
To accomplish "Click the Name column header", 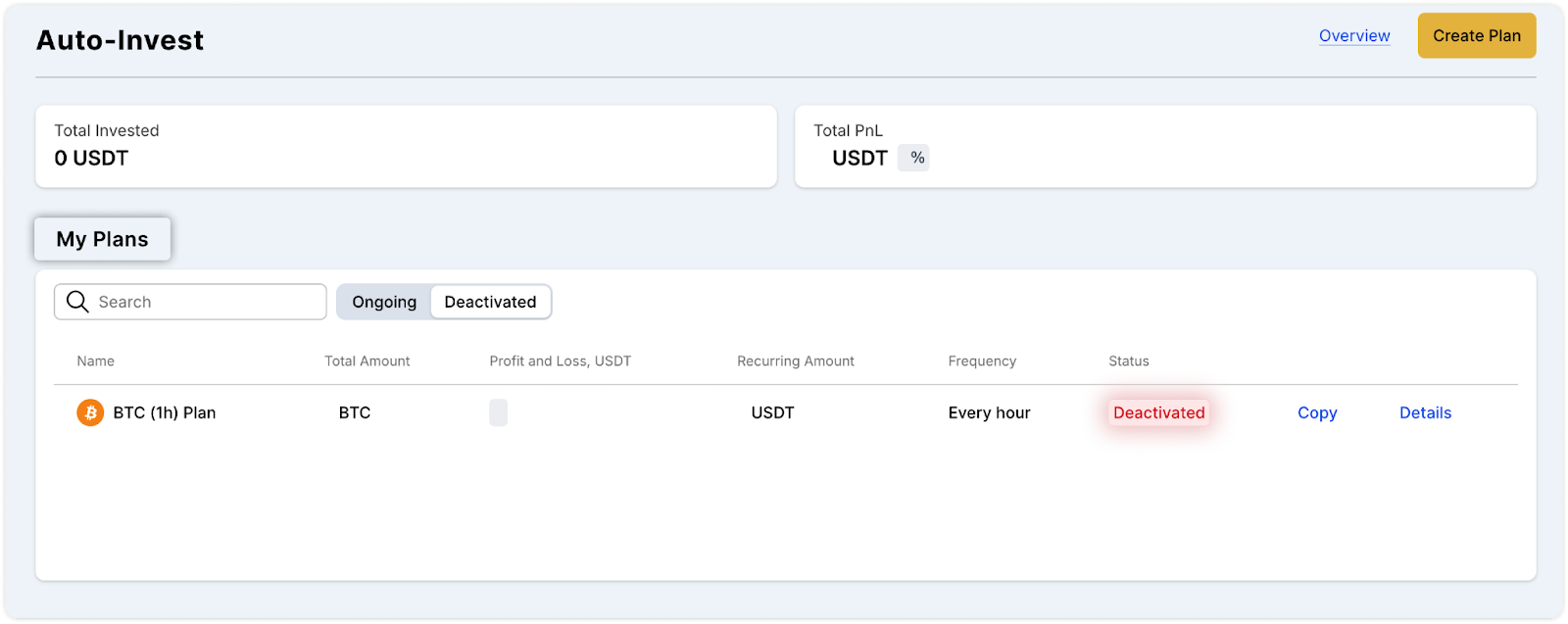I will coord(96,360).
